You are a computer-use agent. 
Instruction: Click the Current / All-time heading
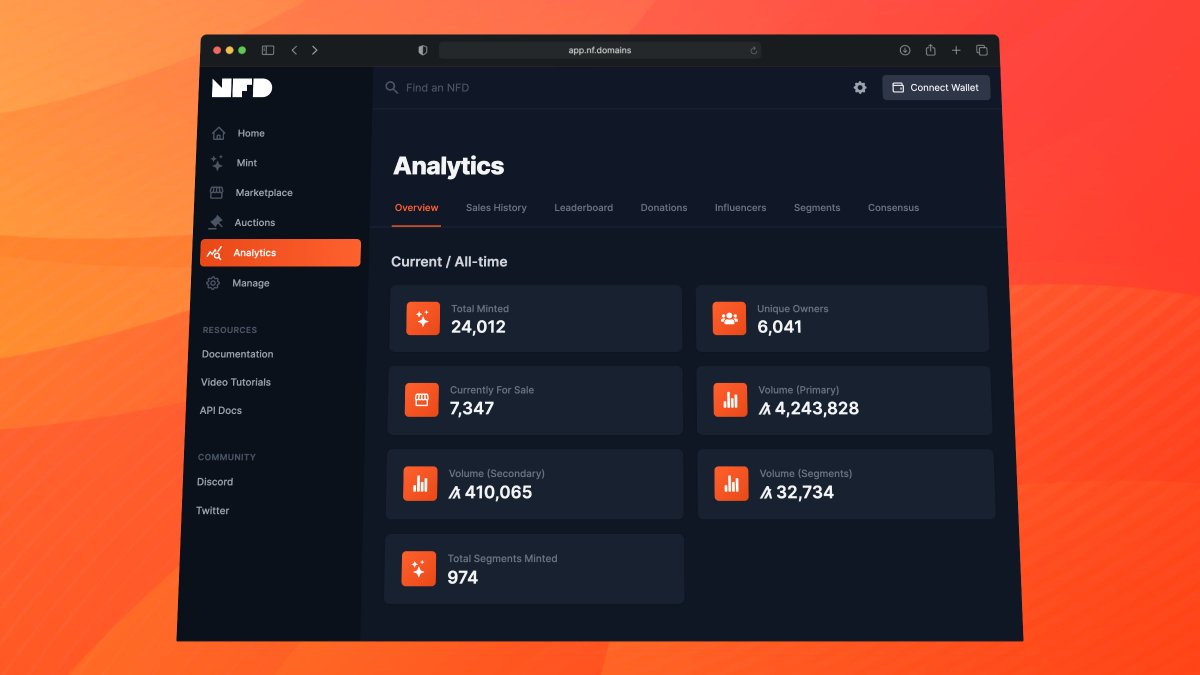click(449, 262)
